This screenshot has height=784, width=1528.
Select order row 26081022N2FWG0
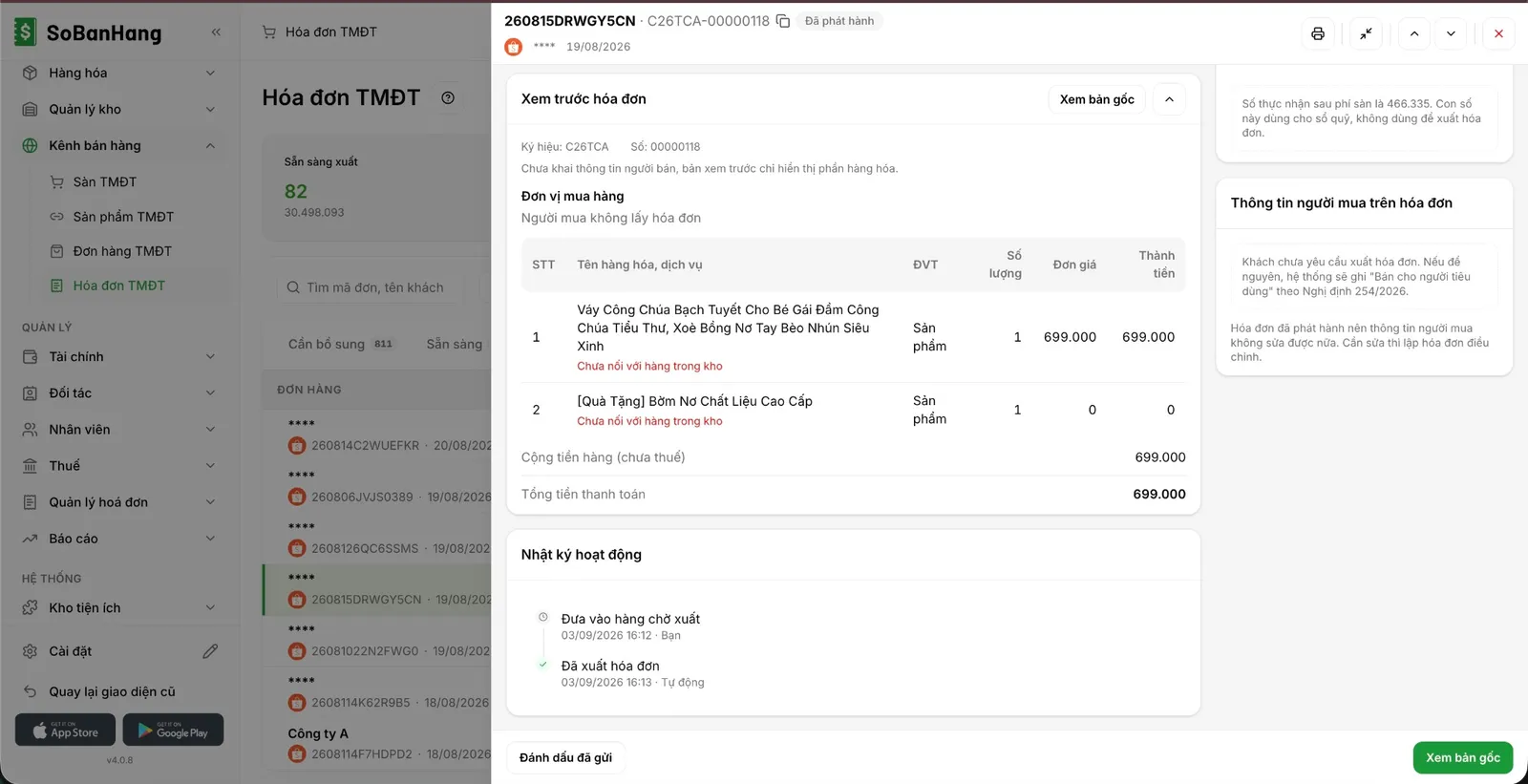point(376,641)
